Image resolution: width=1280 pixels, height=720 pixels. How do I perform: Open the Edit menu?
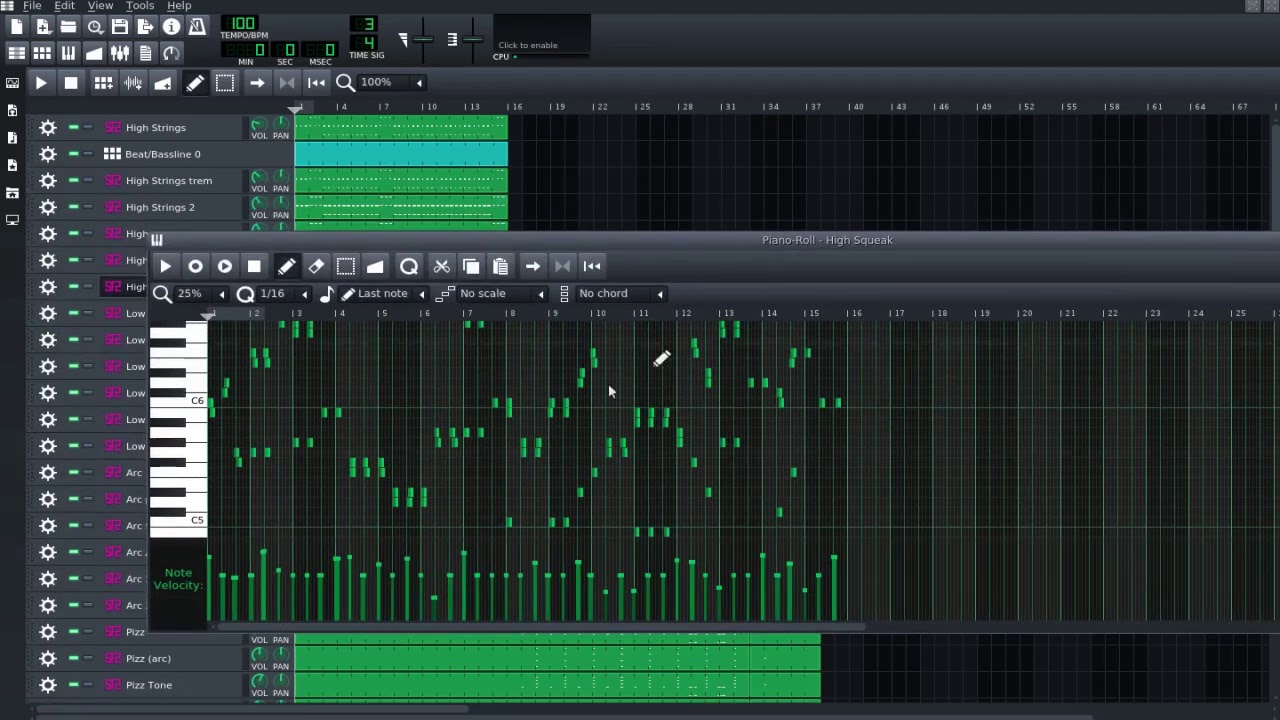(64, 6)
